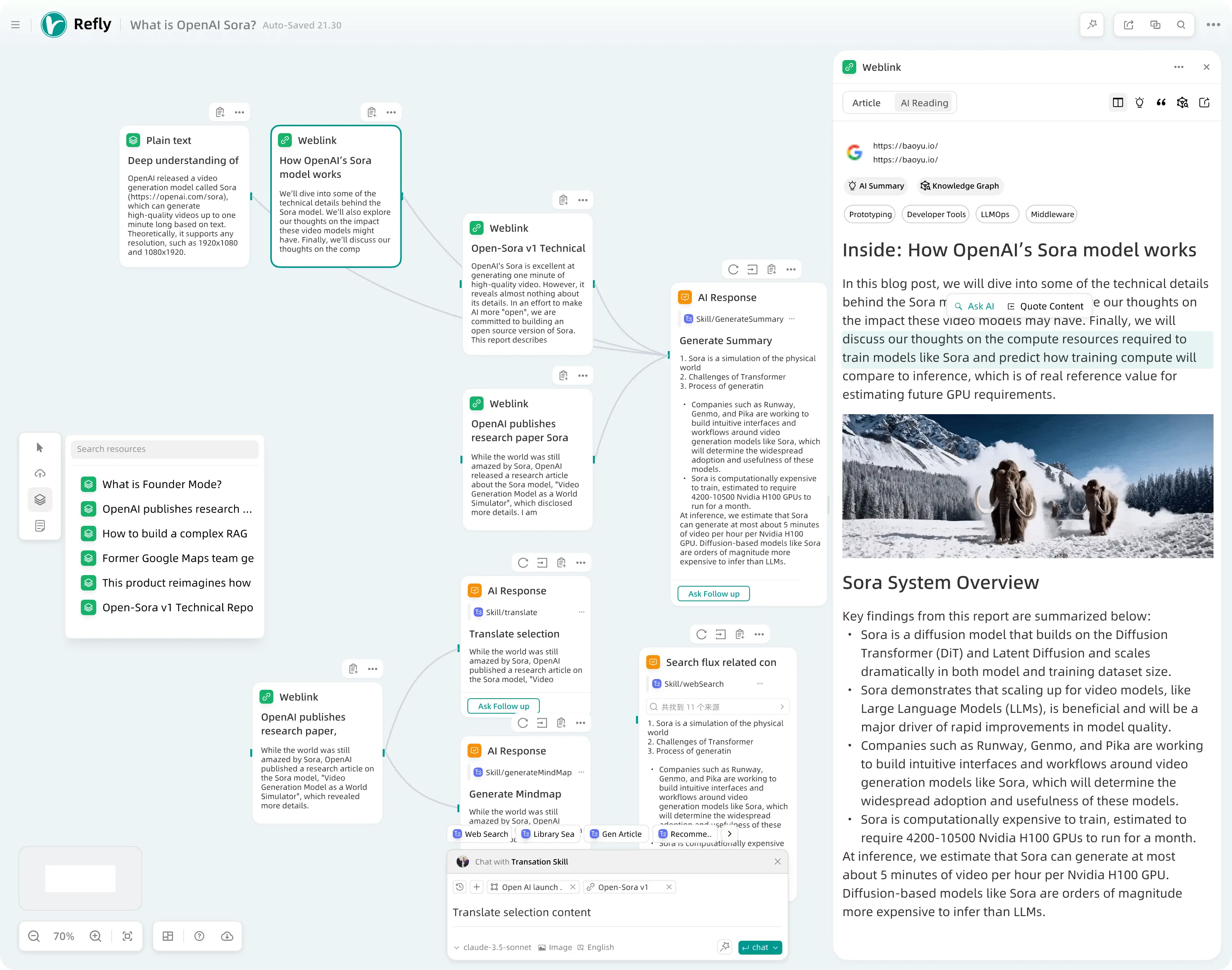The image size is (1232, 970).
Task: Switch to the Article tab
Action: (866, 103)
